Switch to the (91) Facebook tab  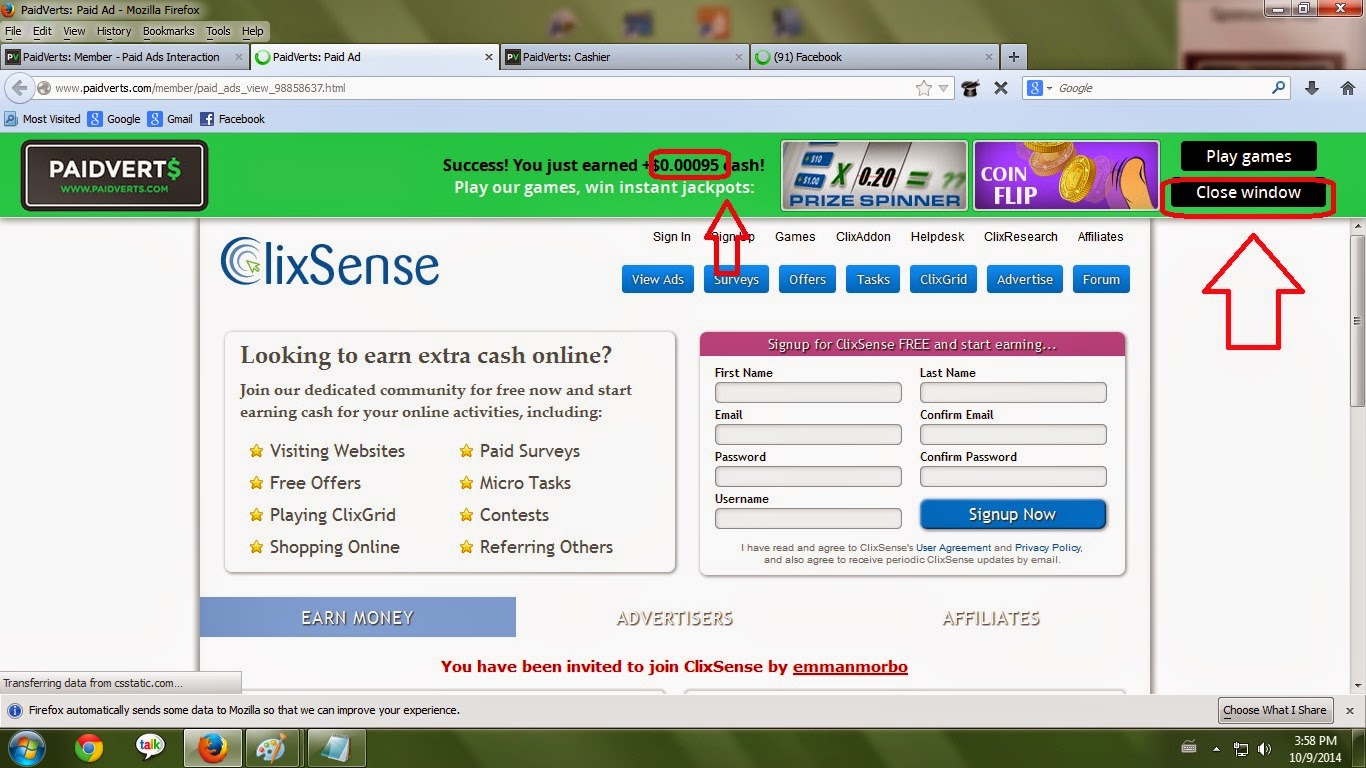[874, 57]
